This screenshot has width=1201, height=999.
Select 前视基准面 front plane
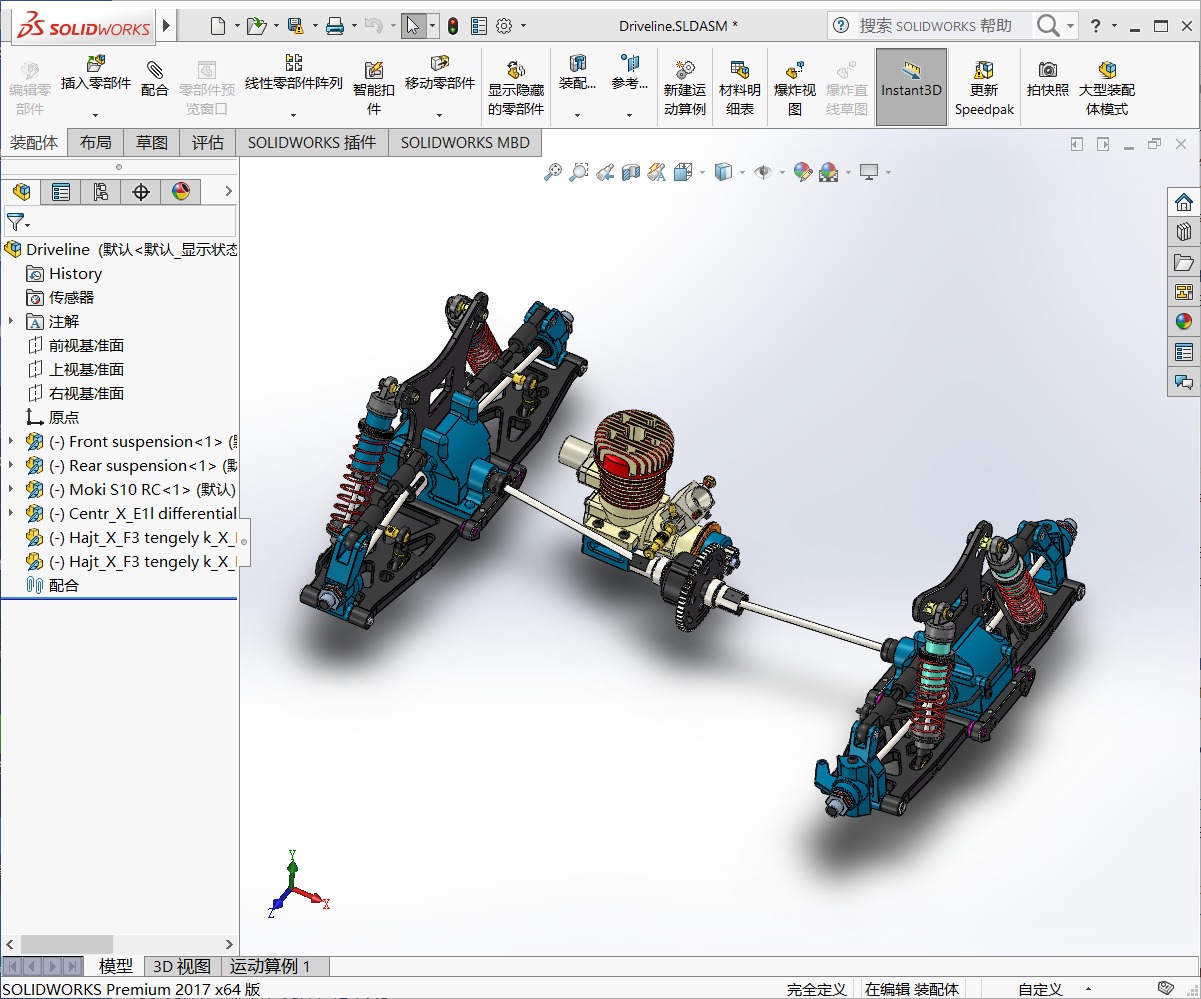[76, 345]
